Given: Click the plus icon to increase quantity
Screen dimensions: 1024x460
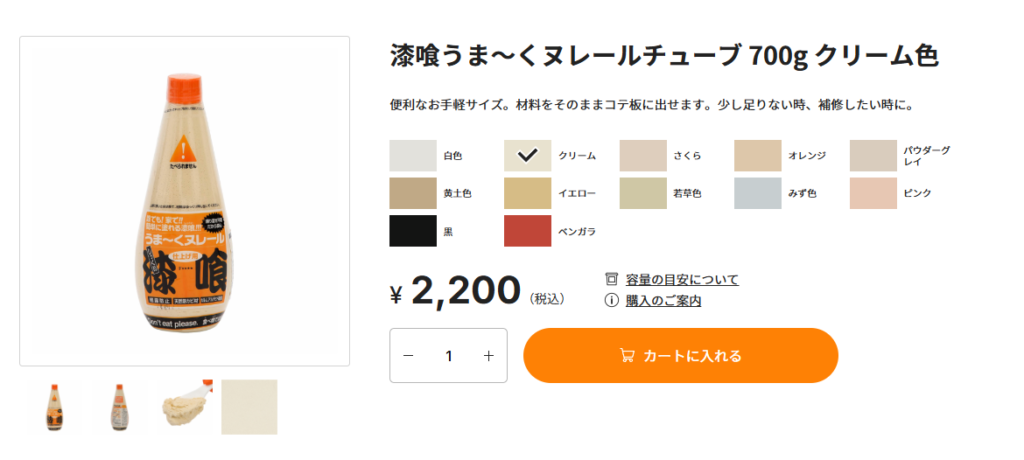Looking at the screenshot, I should pyautogui.click(x=488, y=355).
